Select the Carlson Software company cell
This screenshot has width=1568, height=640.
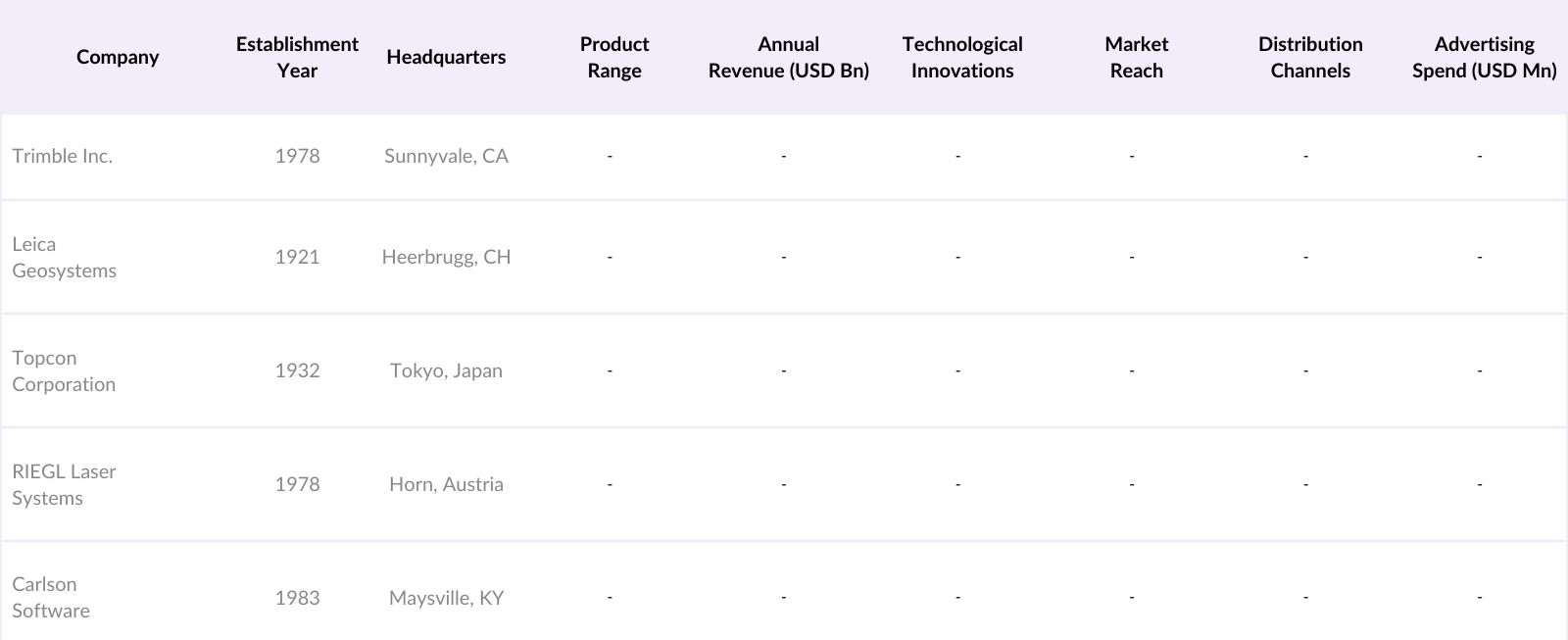click(51, 597)
